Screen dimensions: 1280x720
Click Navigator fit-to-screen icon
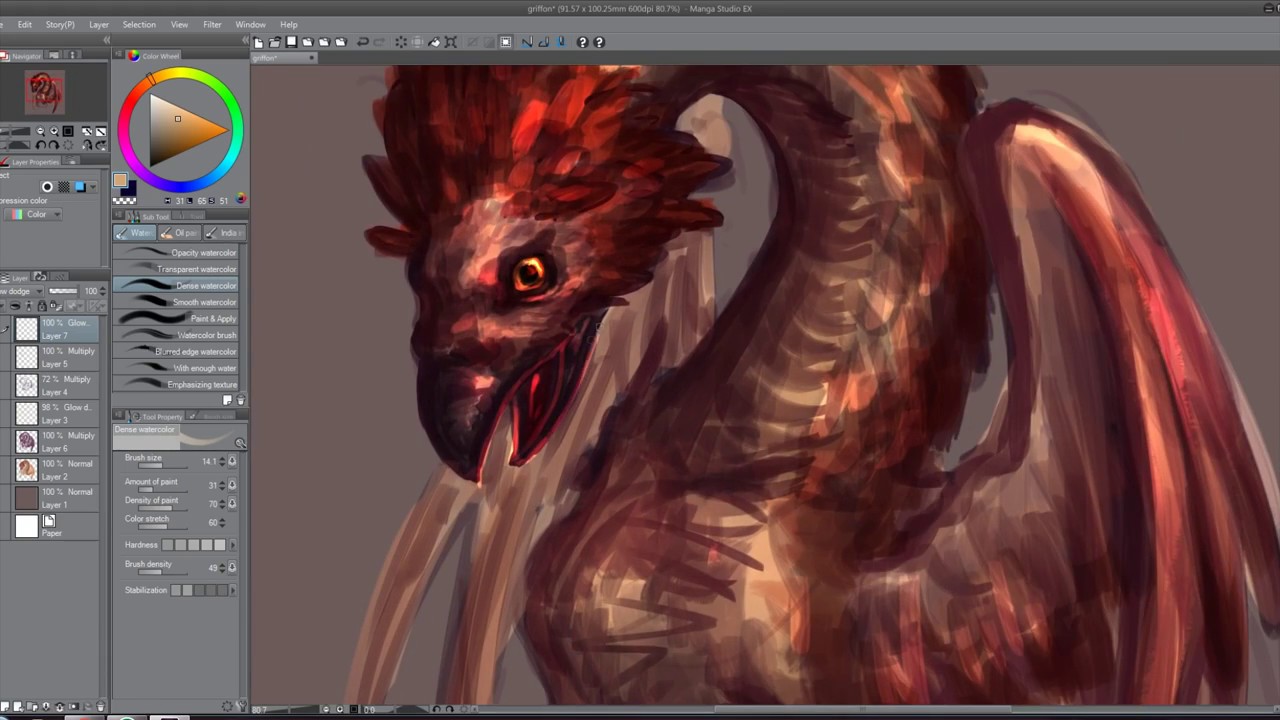coord(68,131)
